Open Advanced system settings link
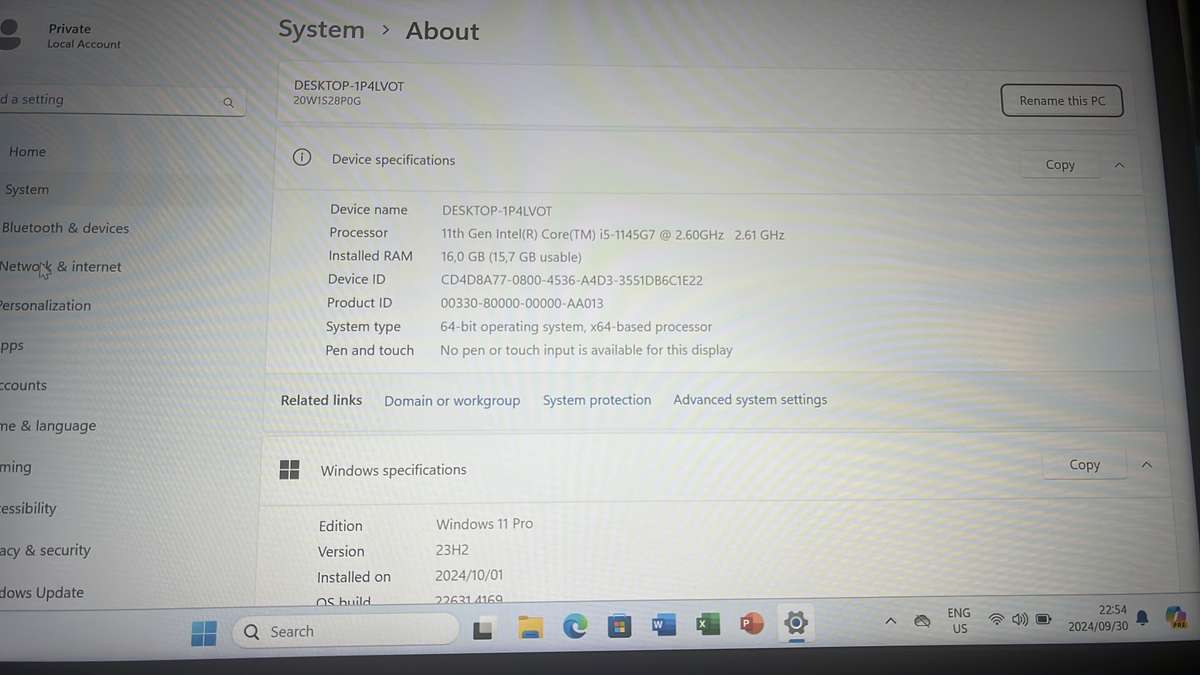This screenshot has width=1200, height=675. pyautogui.click(x=750, y=399)
